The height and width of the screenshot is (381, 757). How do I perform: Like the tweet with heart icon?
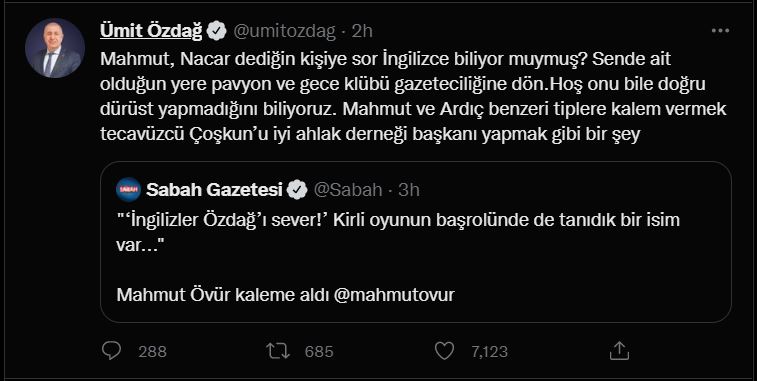(445, 351)
